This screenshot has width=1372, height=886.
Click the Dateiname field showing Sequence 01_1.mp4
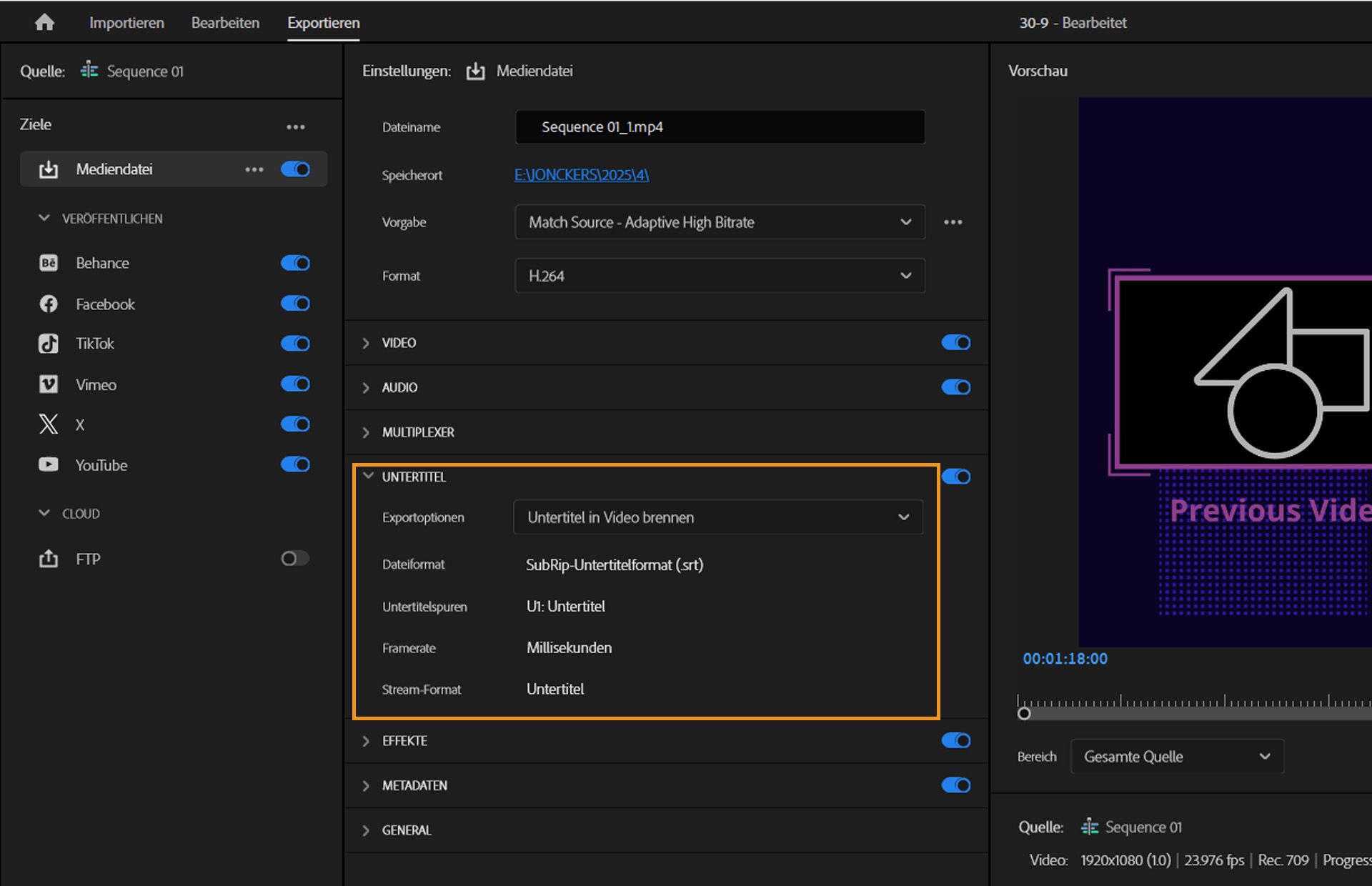pyautogui.click(x=719, y=126)
